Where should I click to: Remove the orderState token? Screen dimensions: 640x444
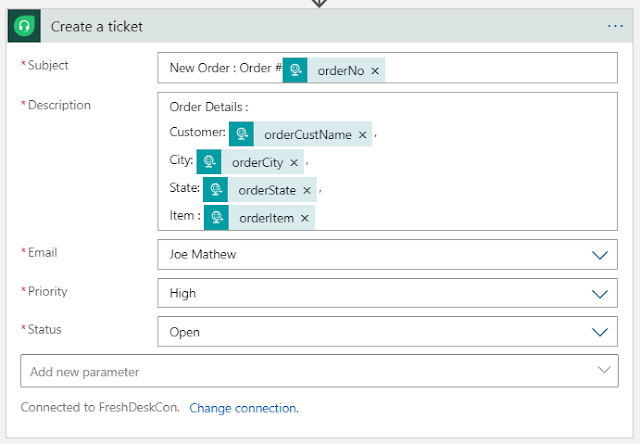(x=307, y=190)
